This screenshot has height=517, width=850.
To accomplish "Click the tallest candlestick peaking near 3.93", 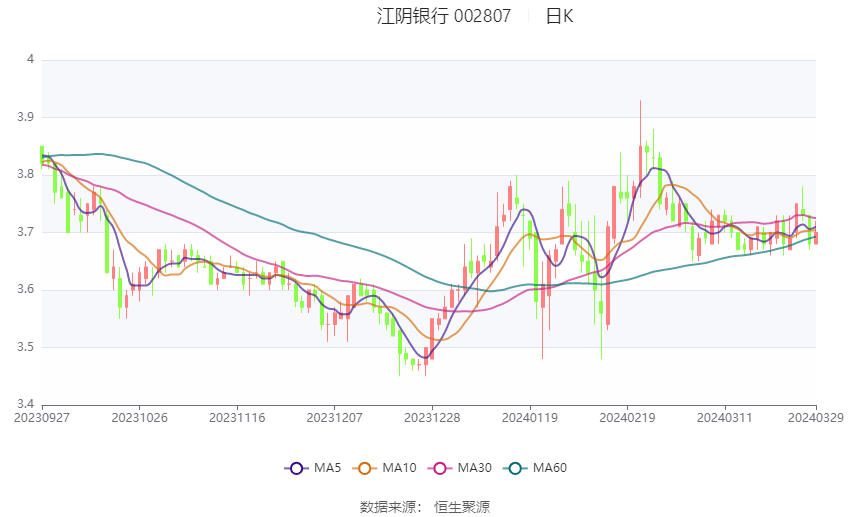I will (640, 149).
